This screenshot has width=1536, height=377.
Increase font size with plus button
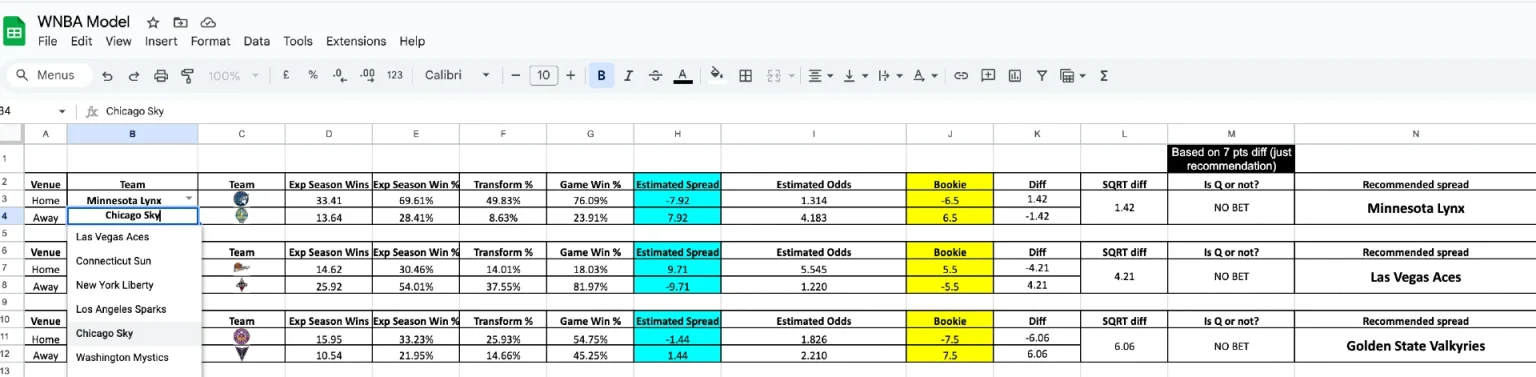pyautogui.click(x=571, y=75)
